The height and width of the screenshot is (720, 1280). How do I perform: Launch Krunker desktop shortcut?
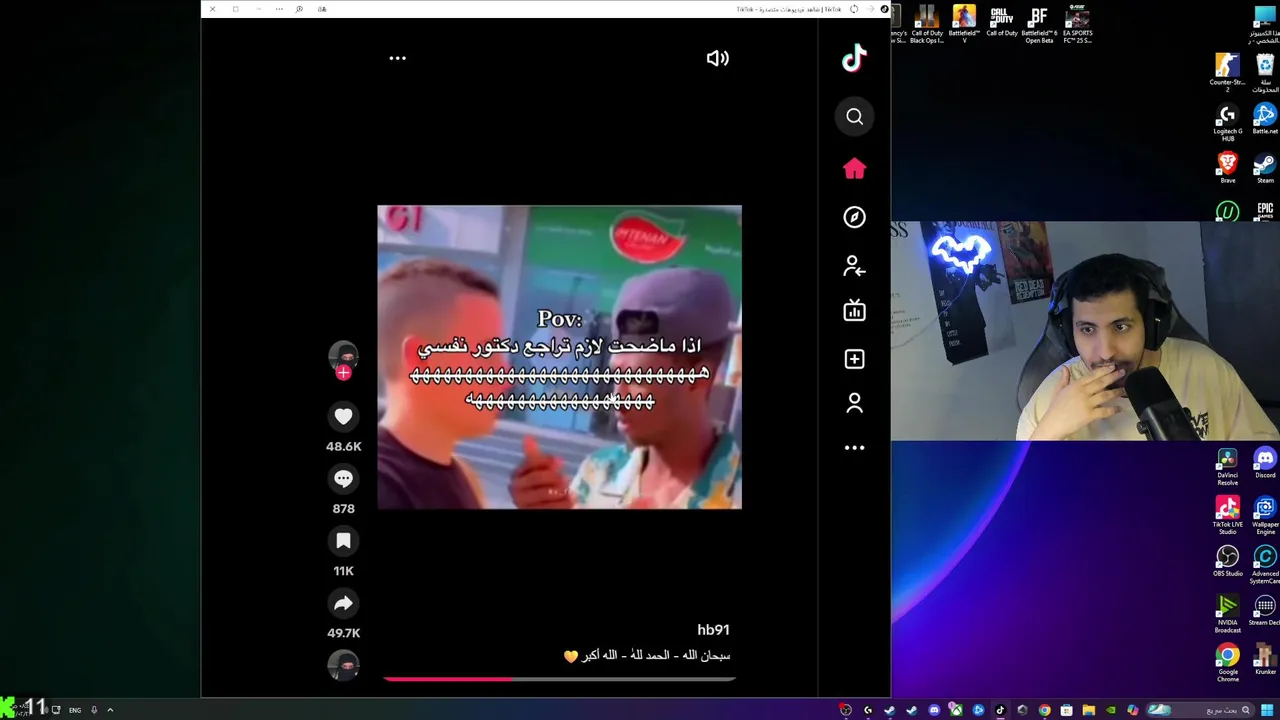[x=1265, y=659]
